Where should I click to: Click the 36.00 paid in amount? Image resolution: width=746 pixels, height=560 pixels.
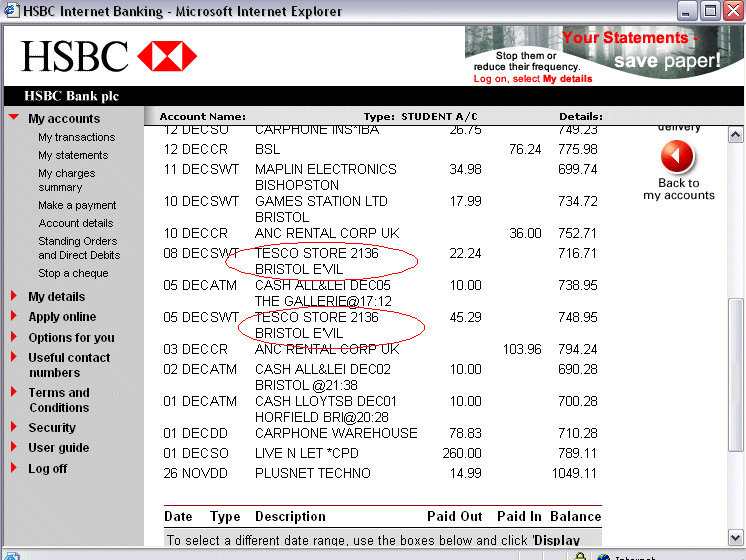pyautogui.click(x=525, y=233)
